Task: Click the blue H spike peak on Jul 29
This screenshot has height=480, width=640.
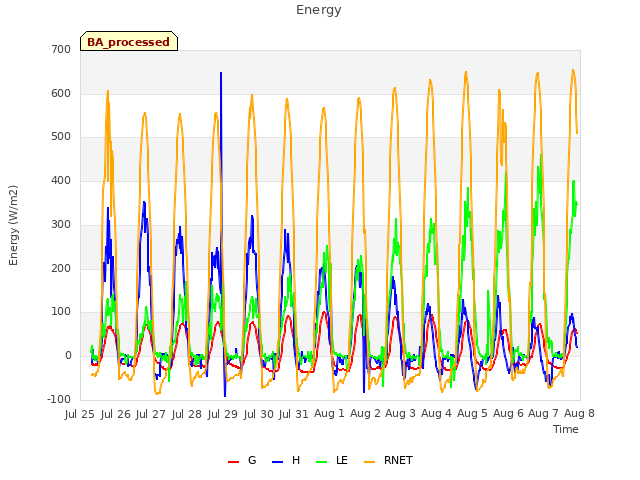Action: point(221,73)
